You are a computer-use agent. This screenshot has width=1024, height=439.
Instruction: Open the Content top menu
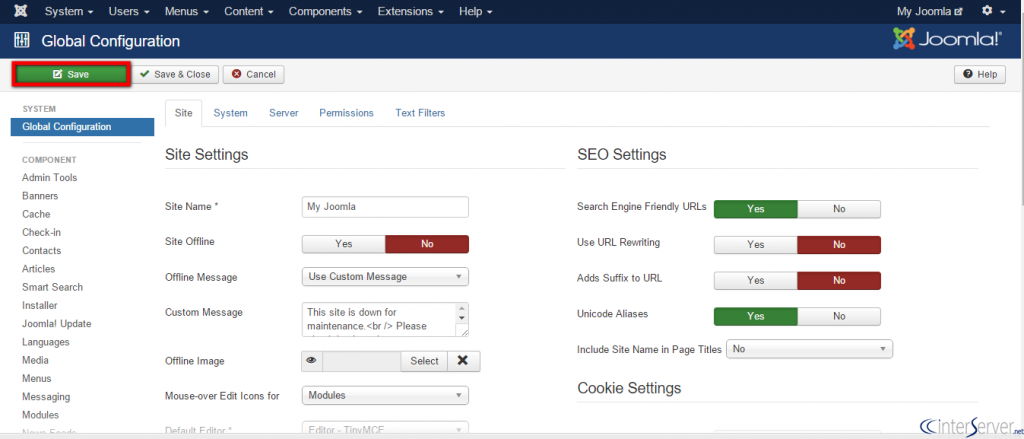tap(248, 11)
